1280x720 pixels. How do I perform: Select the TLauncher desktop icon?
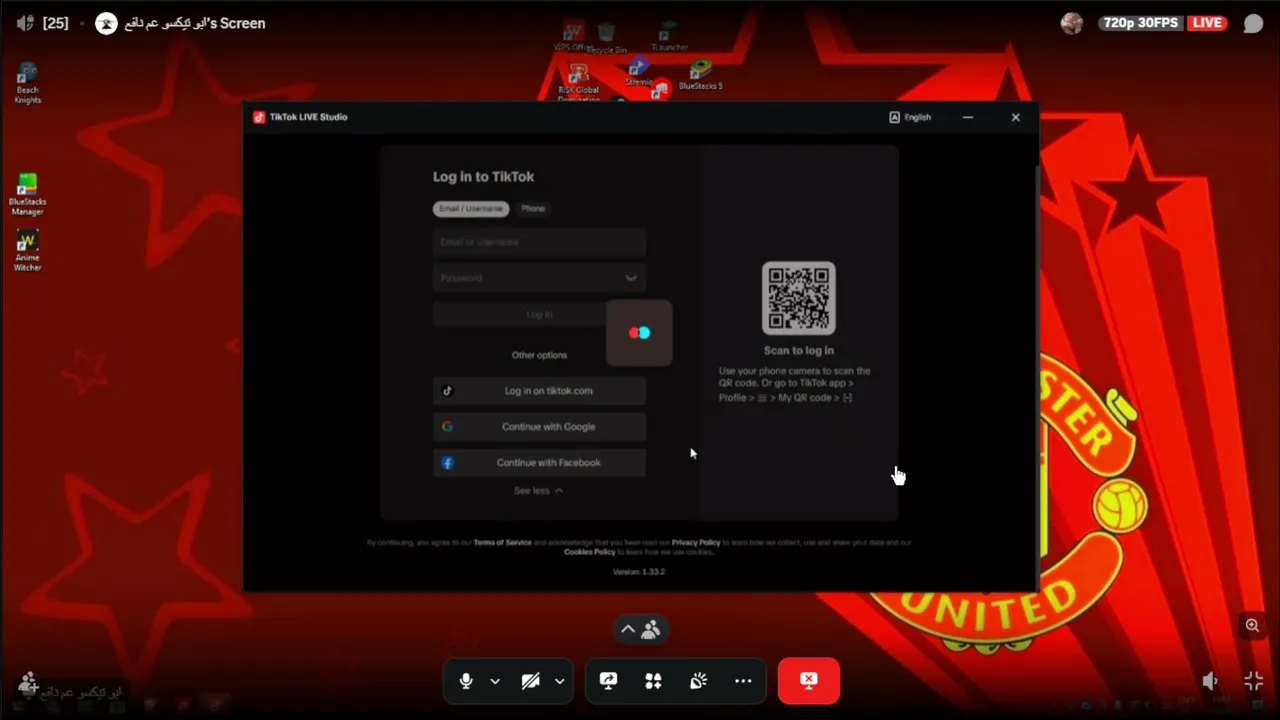pyautogui.click(x=669, y=37)
